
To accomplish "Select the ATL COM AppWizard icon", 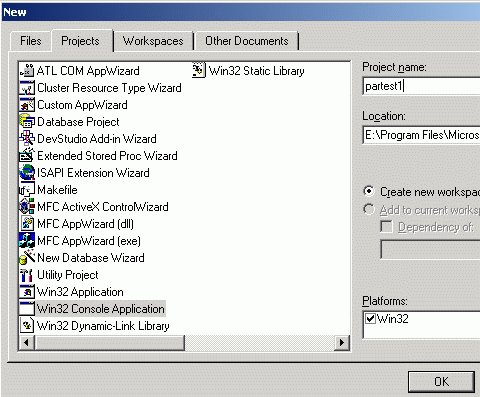I will point(27,71).
